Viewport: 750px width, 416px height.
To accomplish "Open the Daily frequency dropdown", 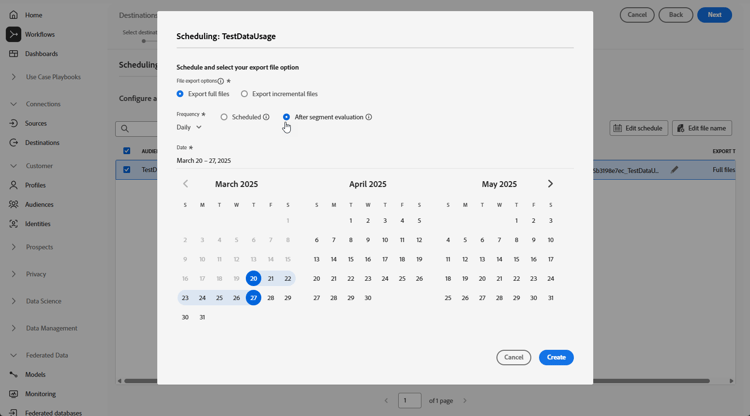I will tap(189, 127).
